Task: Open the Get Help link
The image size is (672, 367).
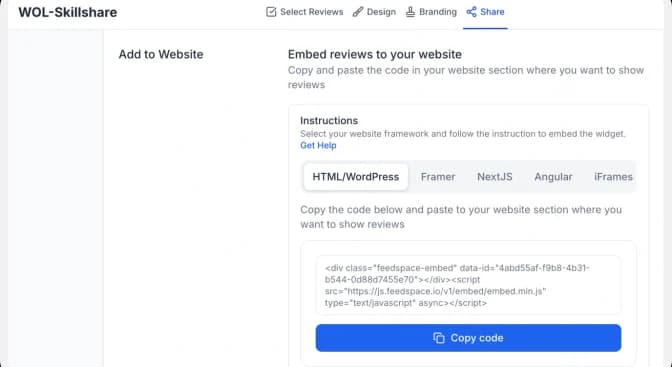Action: tap(318, 145)
